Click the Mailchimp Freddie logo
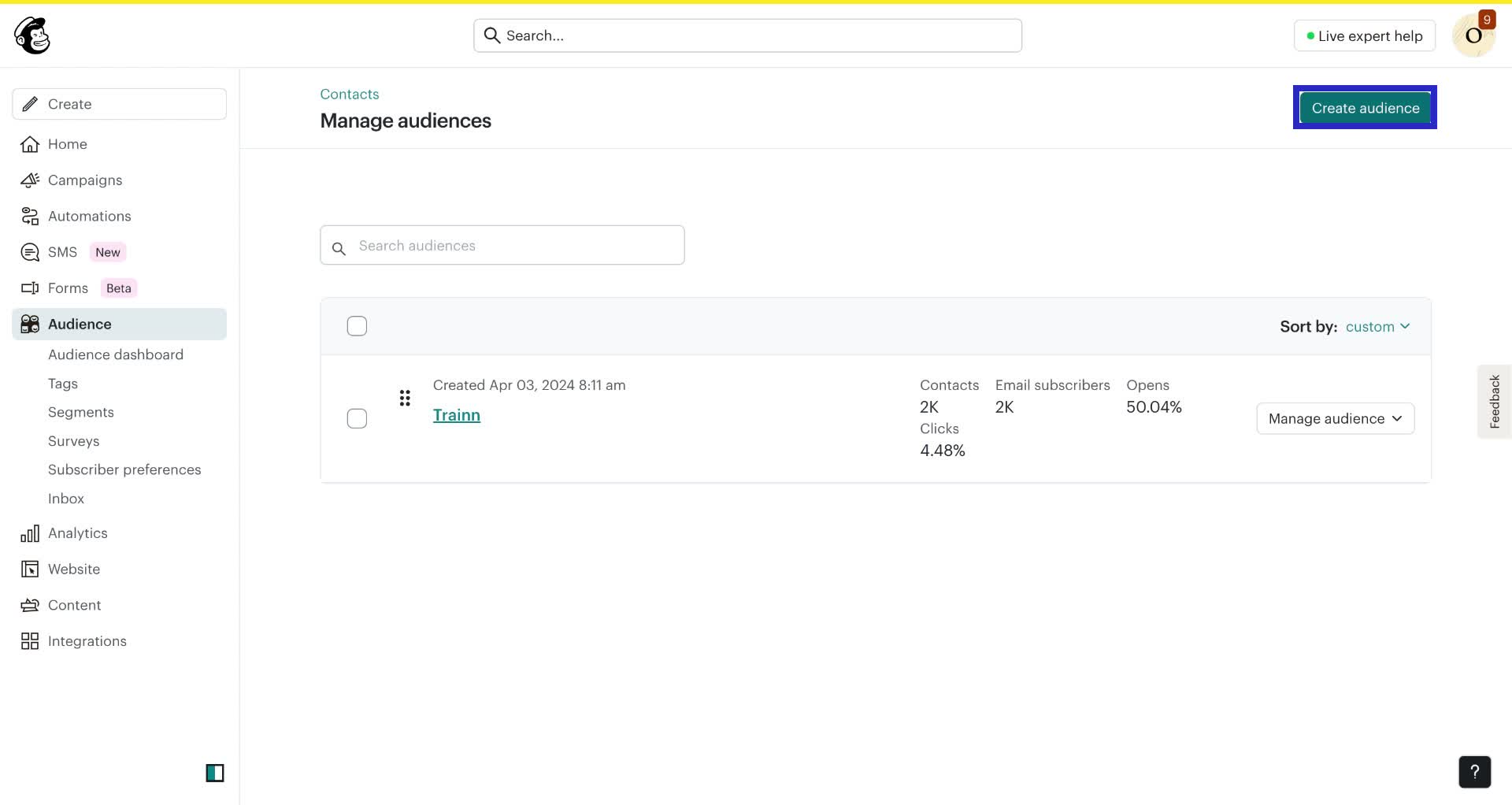Viewport: 1512px width, 805px height. click(x=31, y=35)
